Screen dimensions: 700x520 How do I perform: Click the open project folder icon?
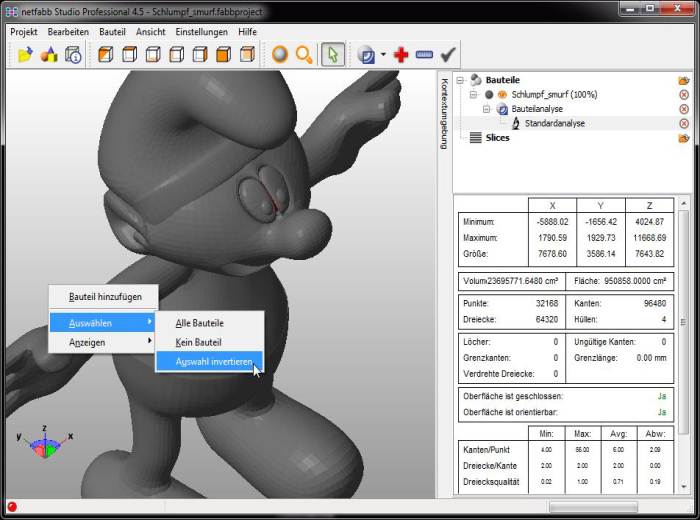point(25,55)
